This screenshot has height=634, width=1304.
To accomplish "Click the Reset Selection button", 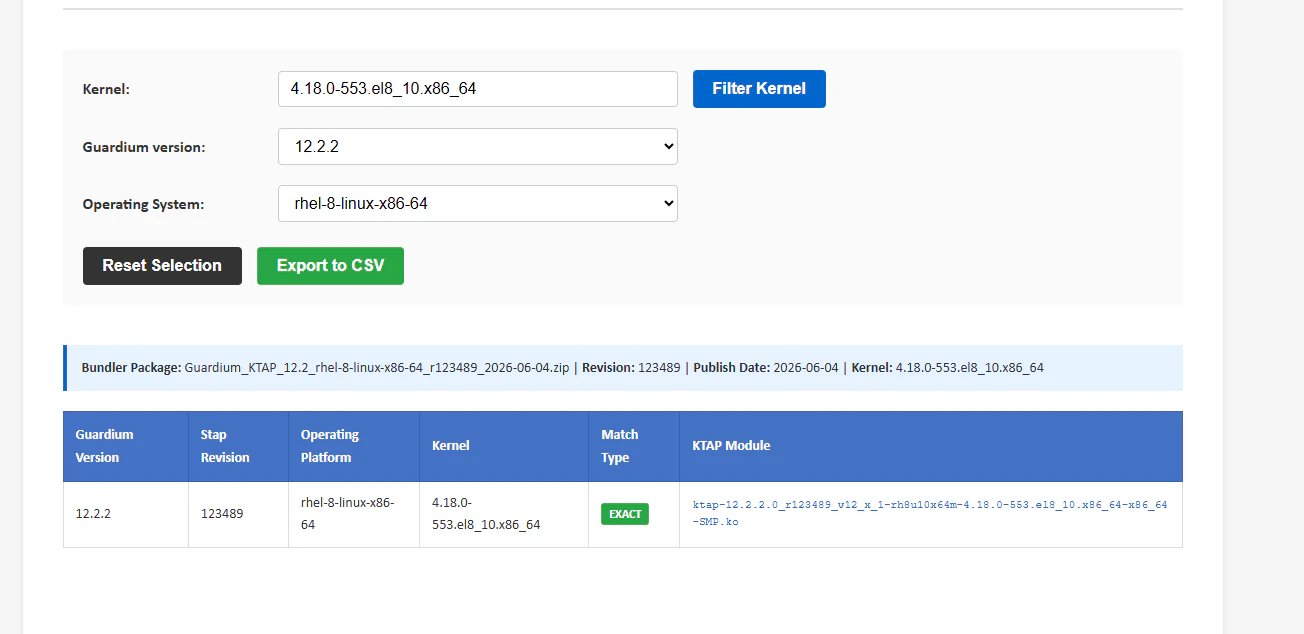I will point(162,266).
